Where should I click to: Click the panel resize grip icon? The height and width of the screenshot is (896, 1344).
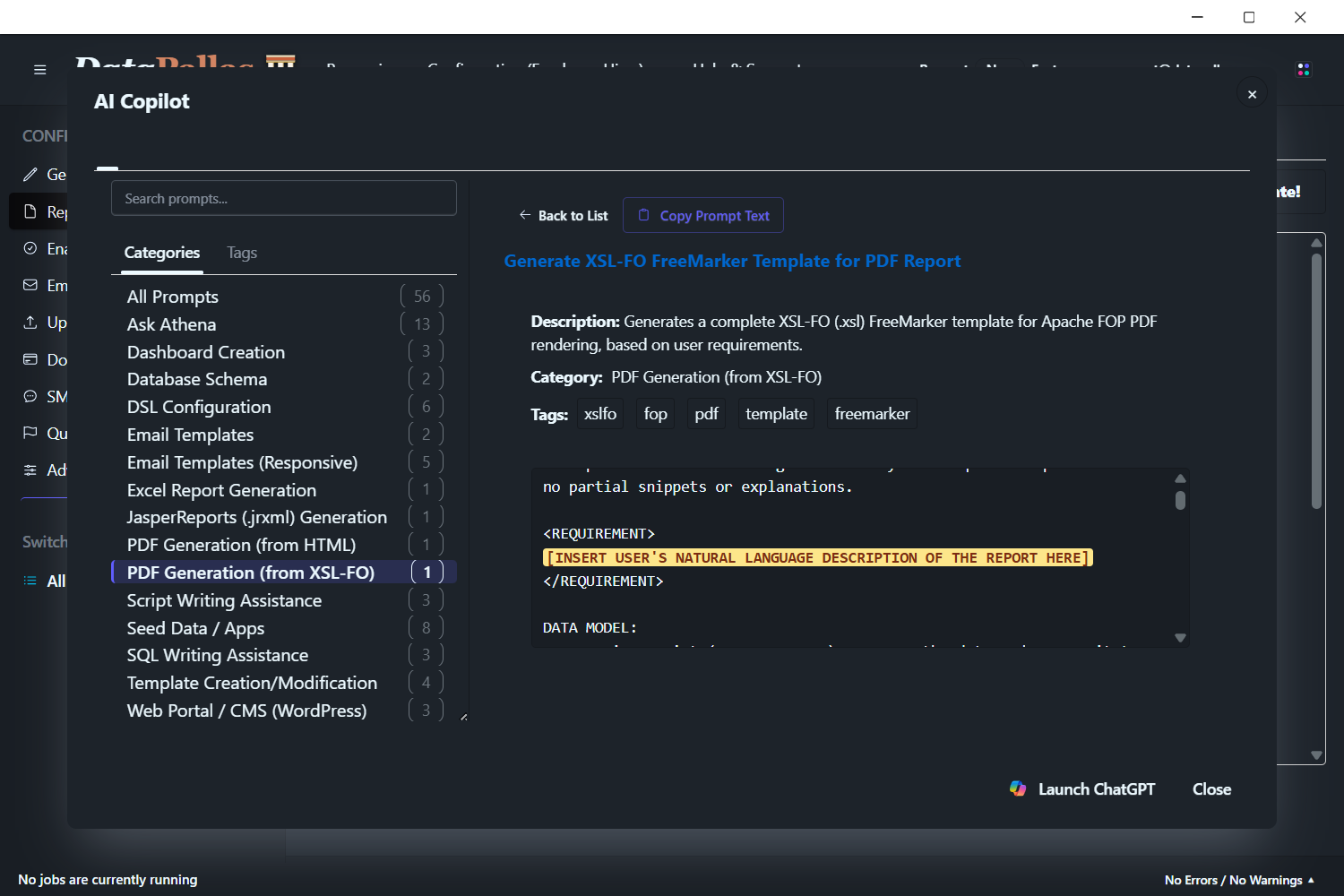[x=463, y=717]
